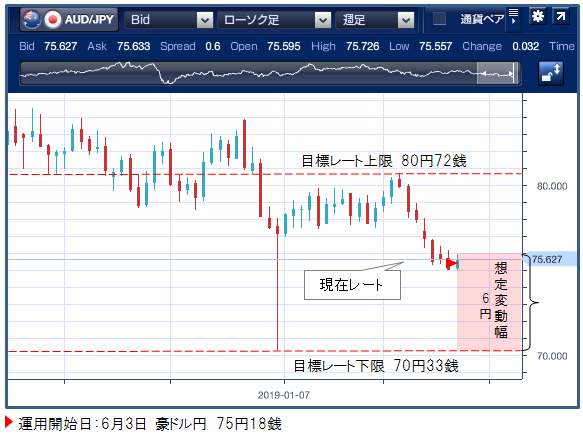Click the Low value 75.557
Screen dimensions: 583x437
coord(435,46)
